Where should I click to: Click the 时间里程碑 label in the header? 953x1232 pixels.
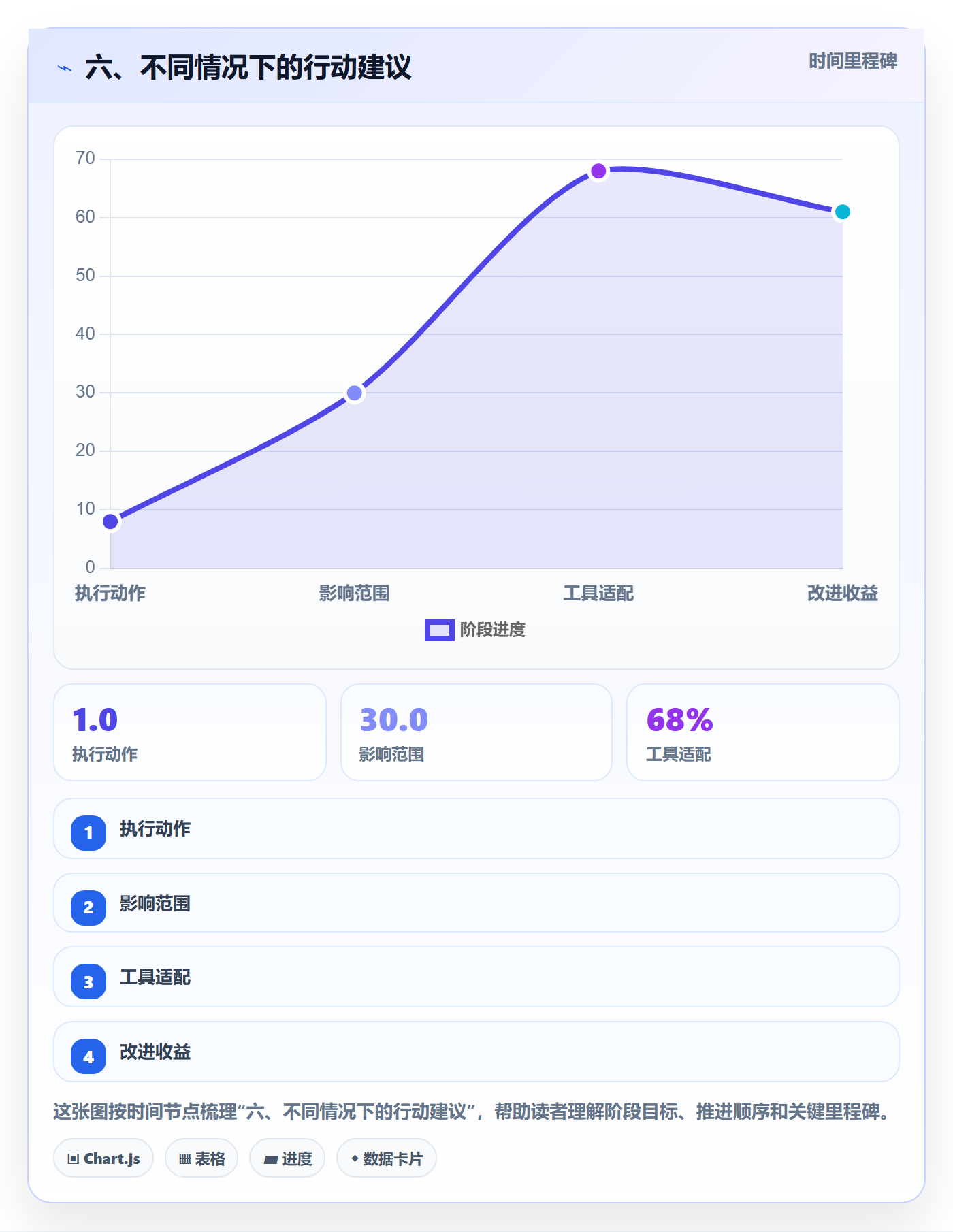pyautogui.click(x=853, y=61)
